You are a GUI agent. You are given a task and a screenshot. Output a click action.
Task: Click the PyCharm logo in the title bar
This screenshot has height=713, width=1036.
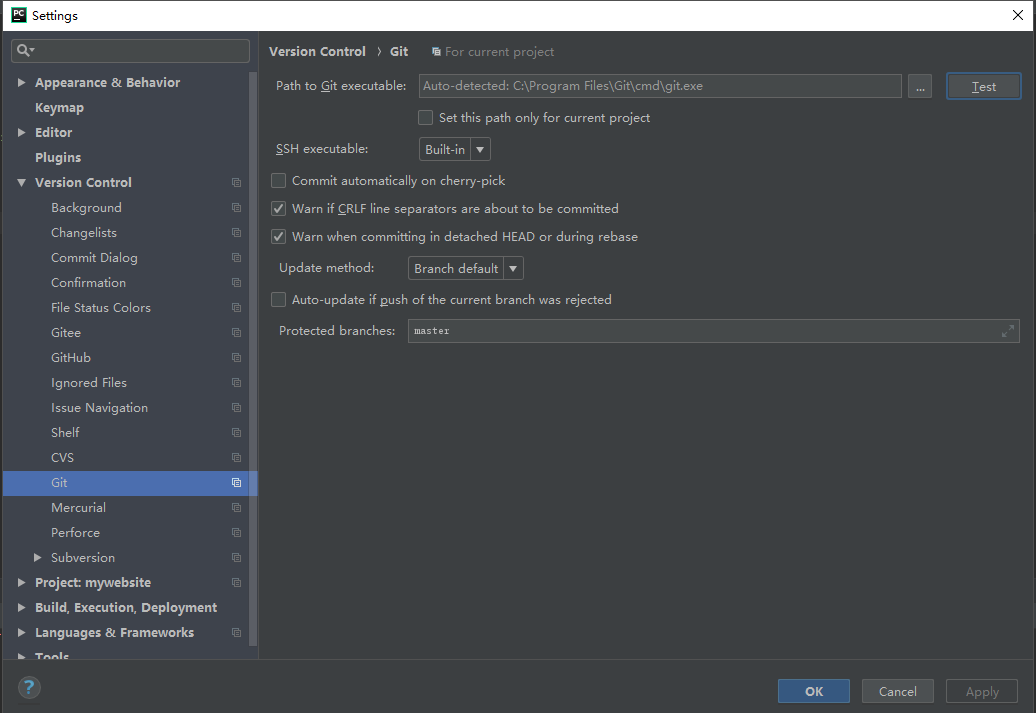(x=19, y=15)
